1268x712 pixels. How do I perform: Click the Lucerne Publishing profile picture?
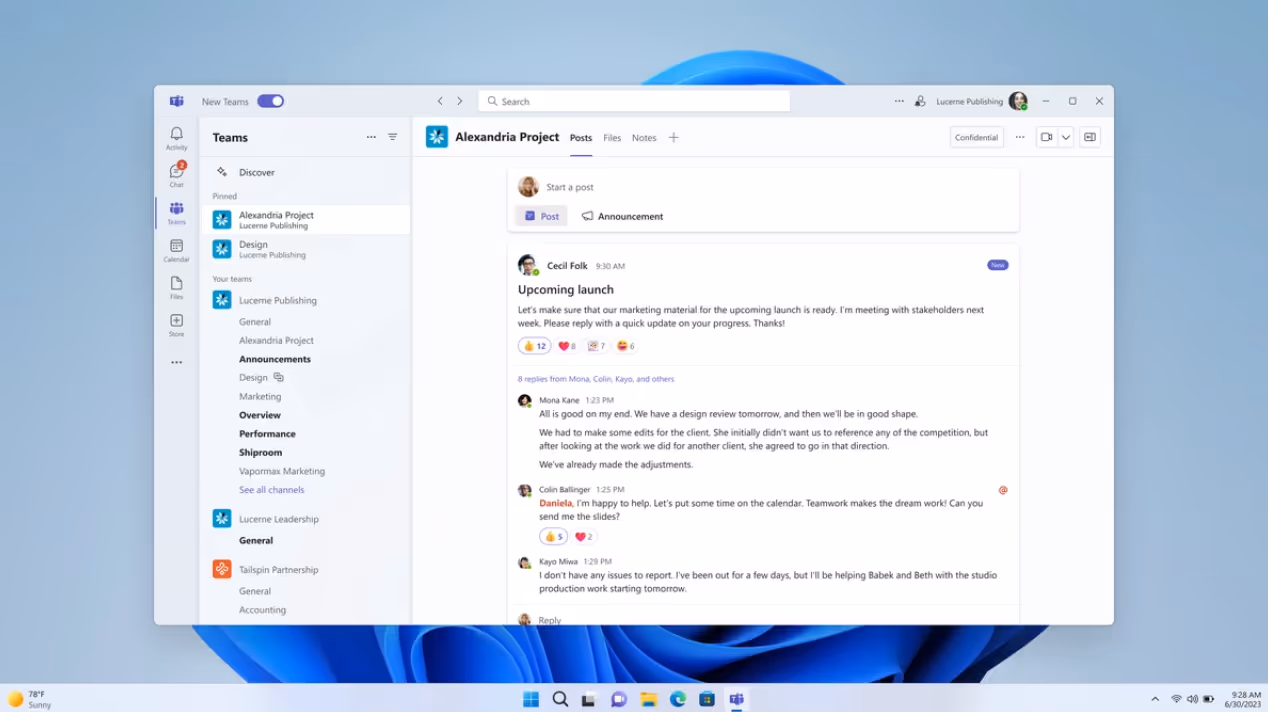click(1018, 101)
